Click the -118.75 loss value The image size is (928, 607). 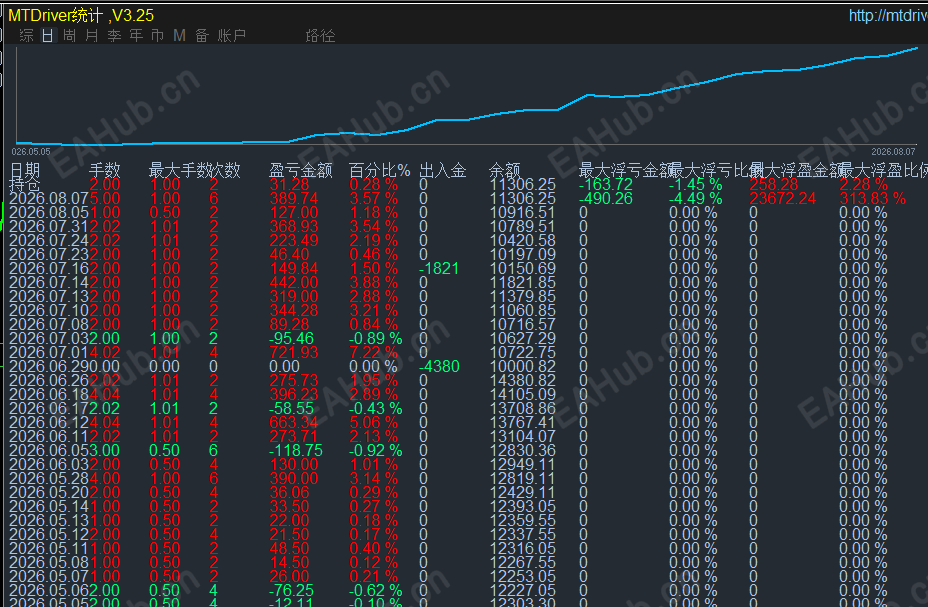[296, 451]
